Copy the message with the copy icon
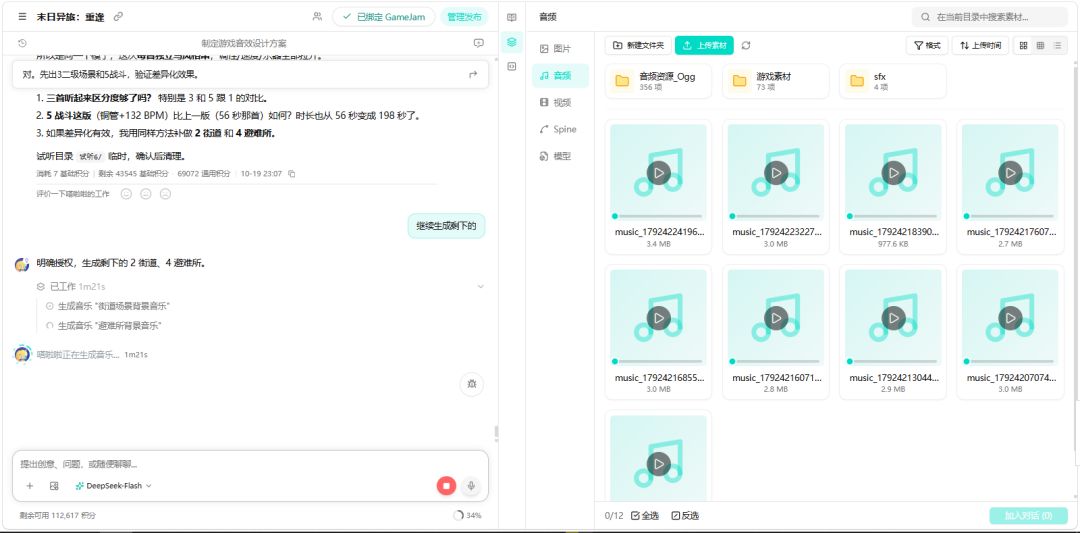This screenshot has width=1080, height=533. pyautogui.click(x=291, y=174)
